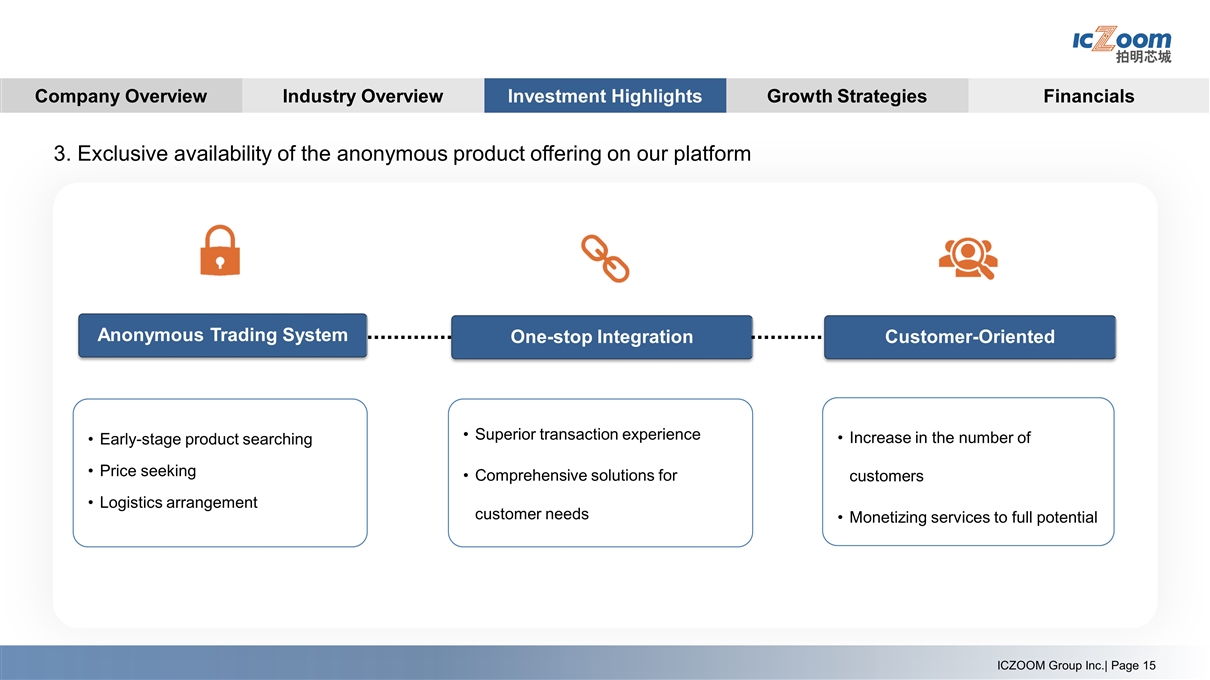Click the orange padlock icon

pos(220,250)
